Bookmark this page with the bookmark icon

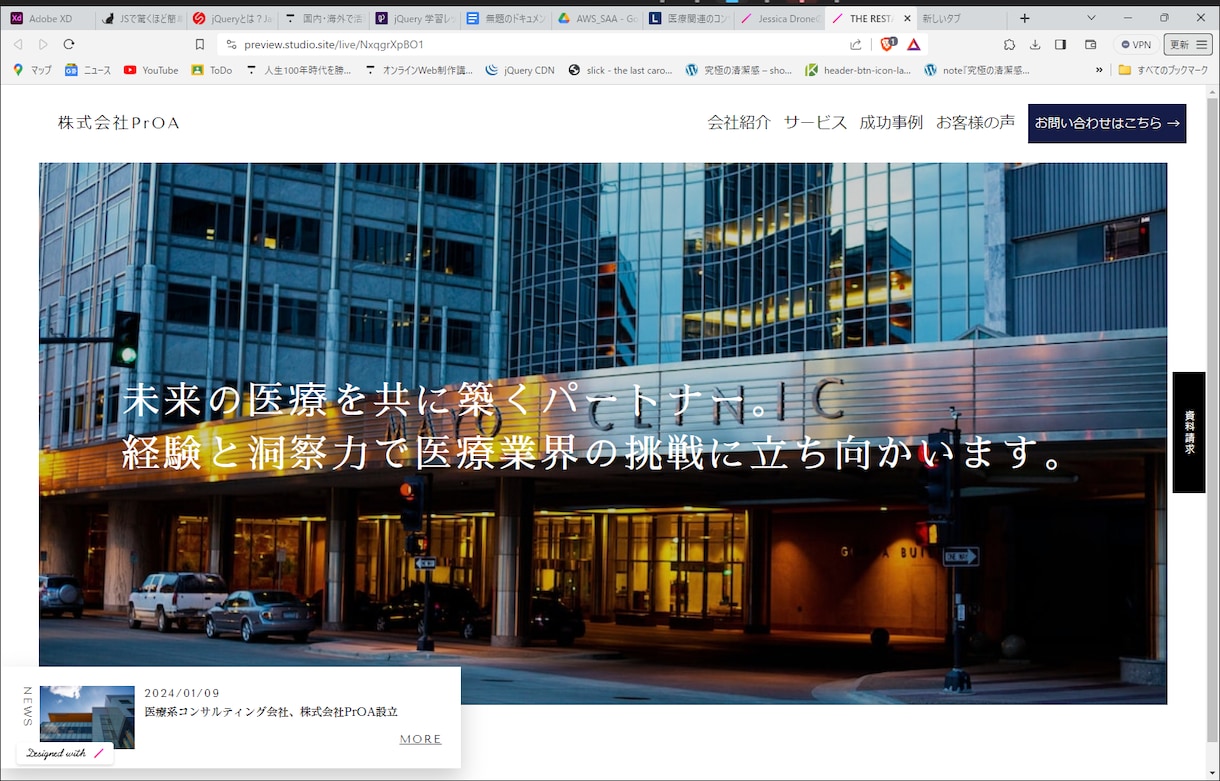(200, 44)
